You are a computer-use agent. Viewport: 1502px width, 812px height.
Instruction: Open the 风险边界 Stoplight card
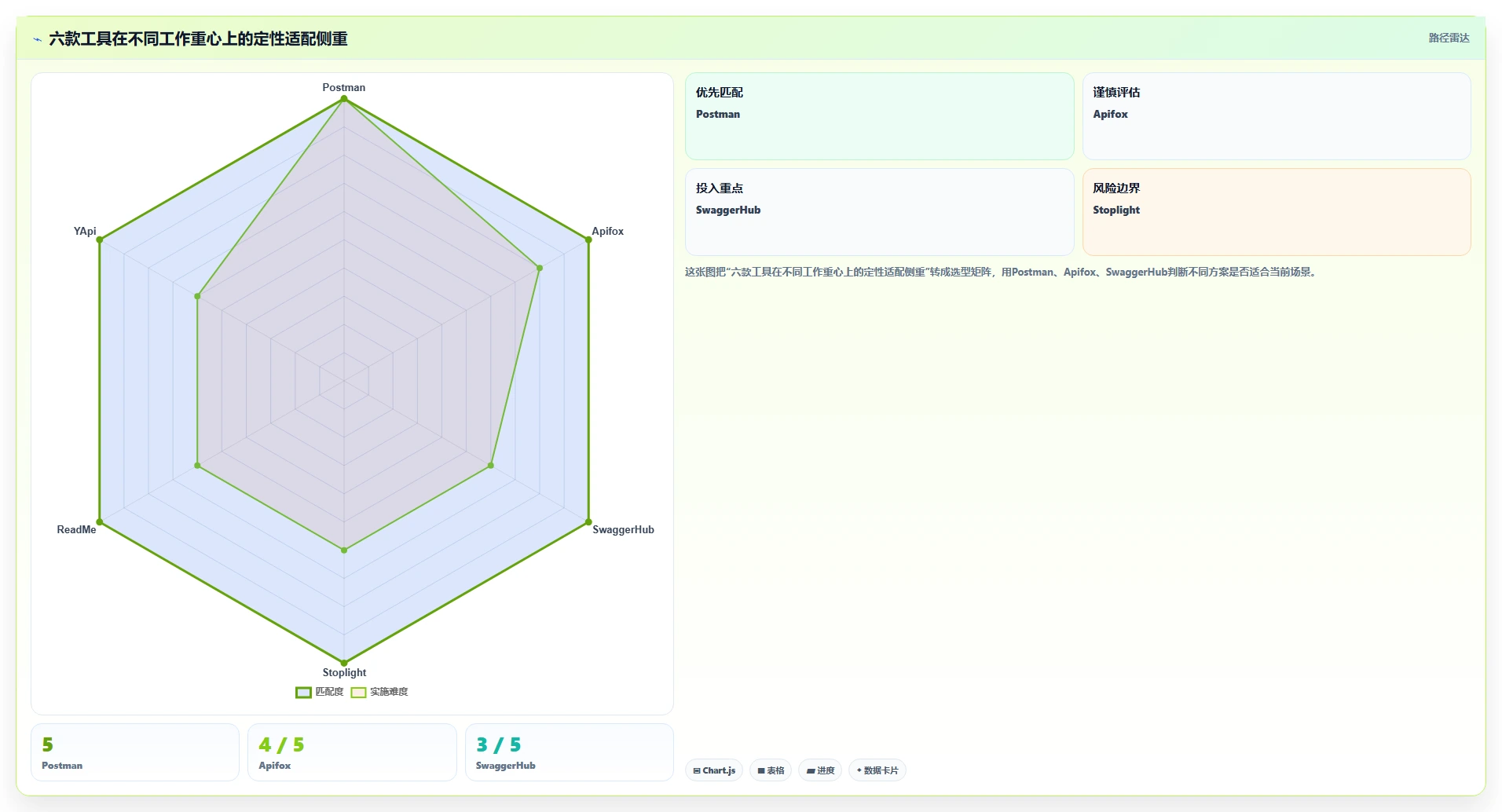pos(1277,212)
